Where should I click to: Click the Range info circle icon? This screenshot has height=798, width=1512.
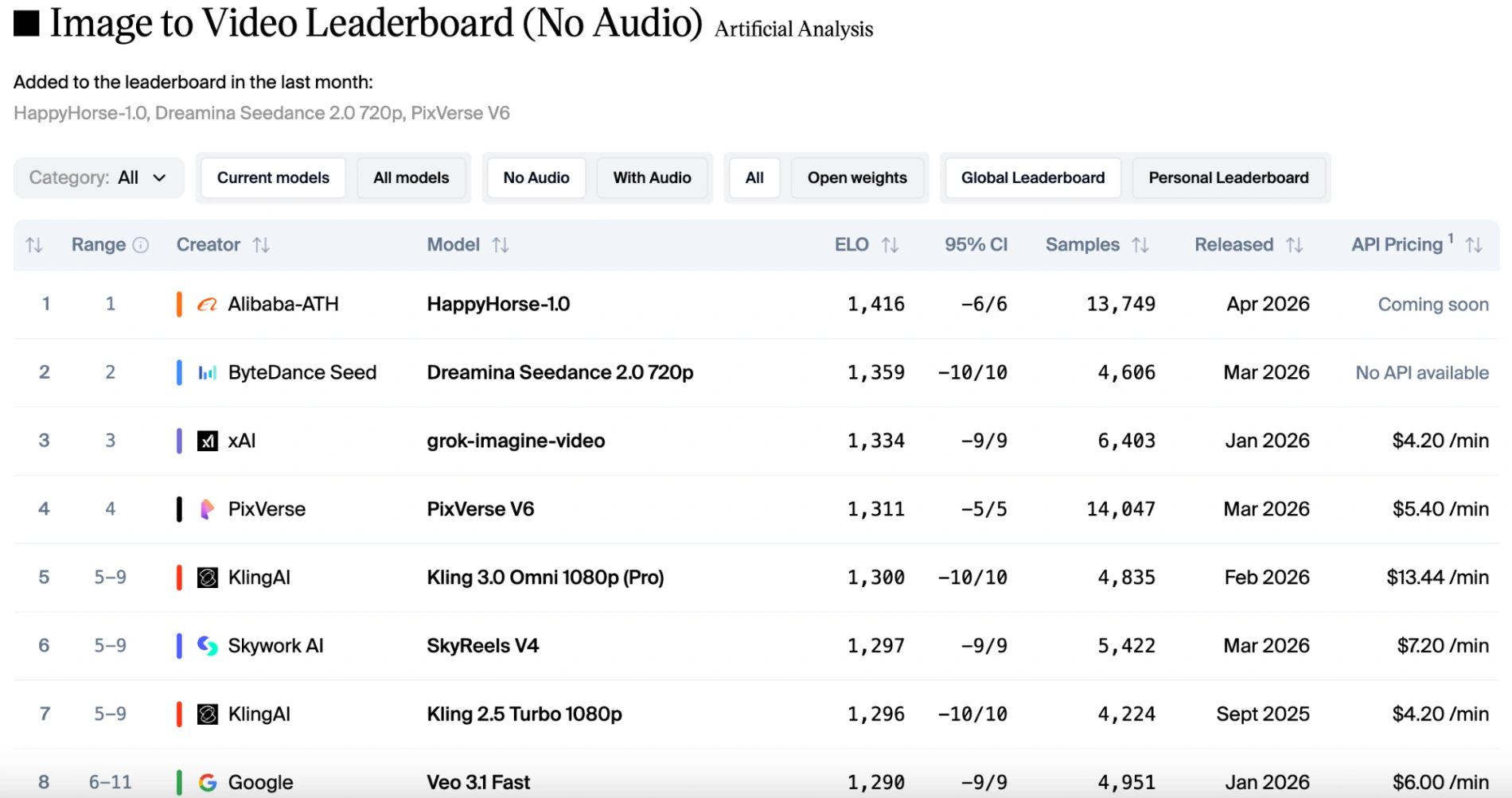(141, 245)
